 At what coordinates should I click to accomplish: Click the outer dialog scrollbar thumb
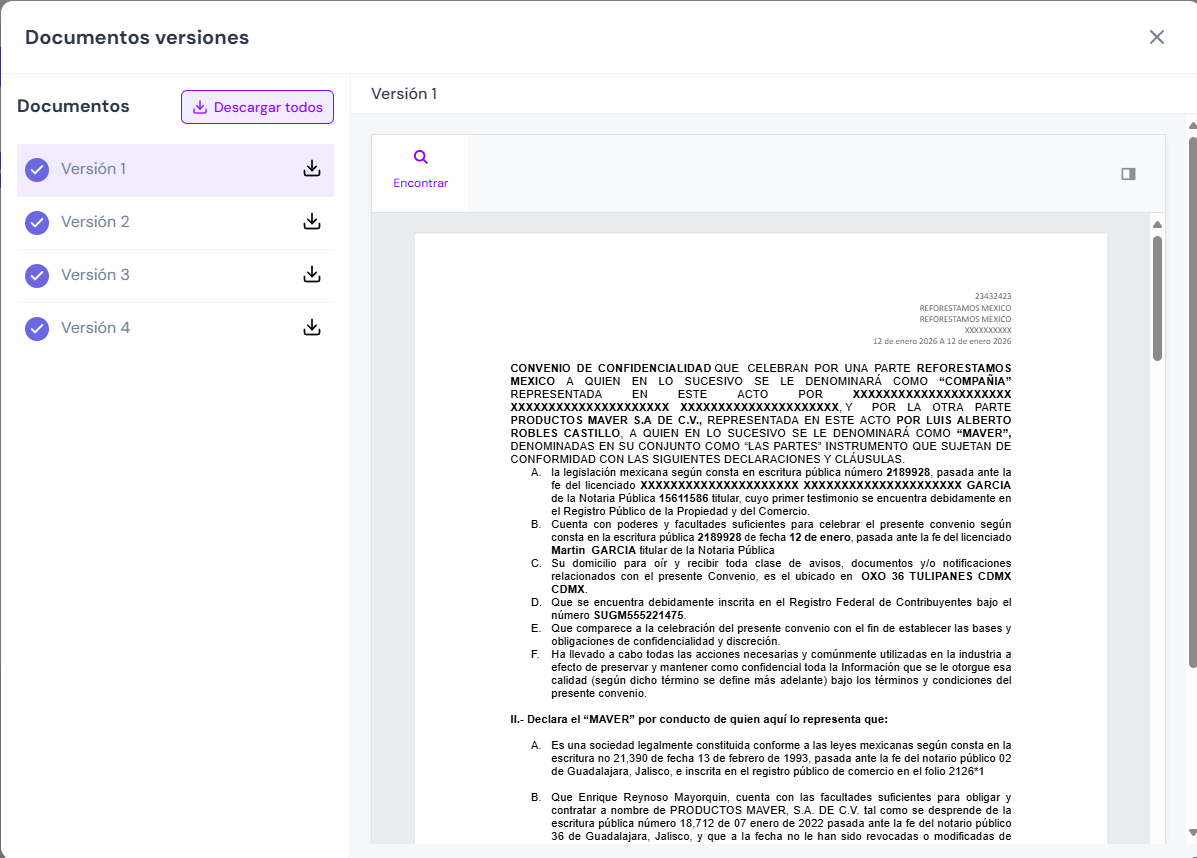tap(1191, 400)
